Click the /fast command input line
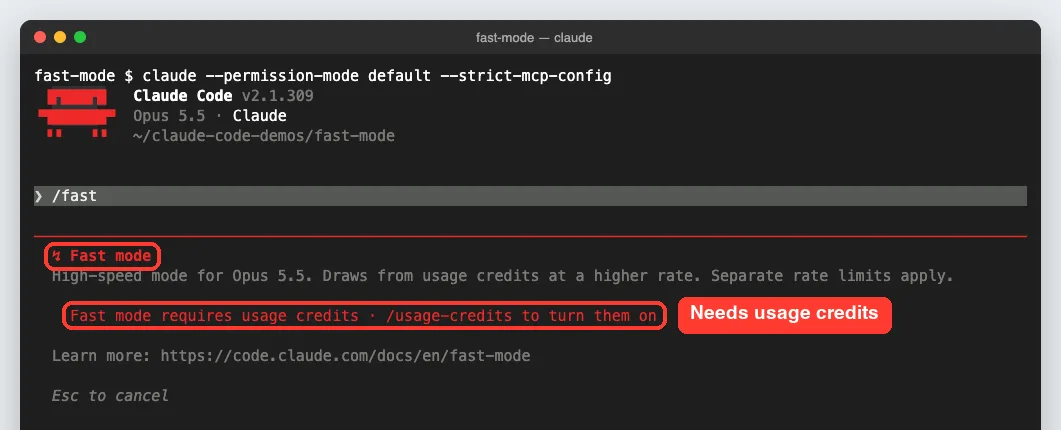 point(530,196)
